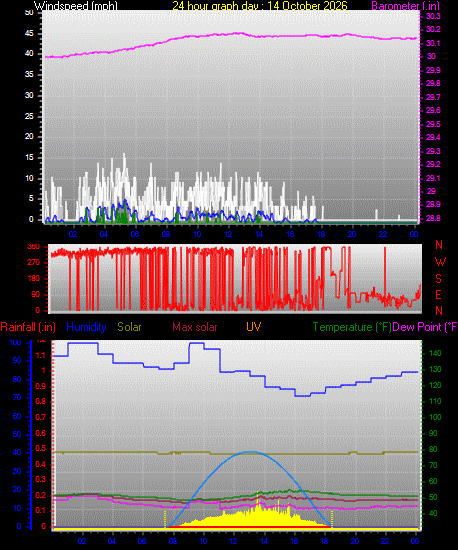The width and height of the screenshot is (458, 550).
Task: Click the green "140" temperature scale value
Action: (x=435, y=354)
